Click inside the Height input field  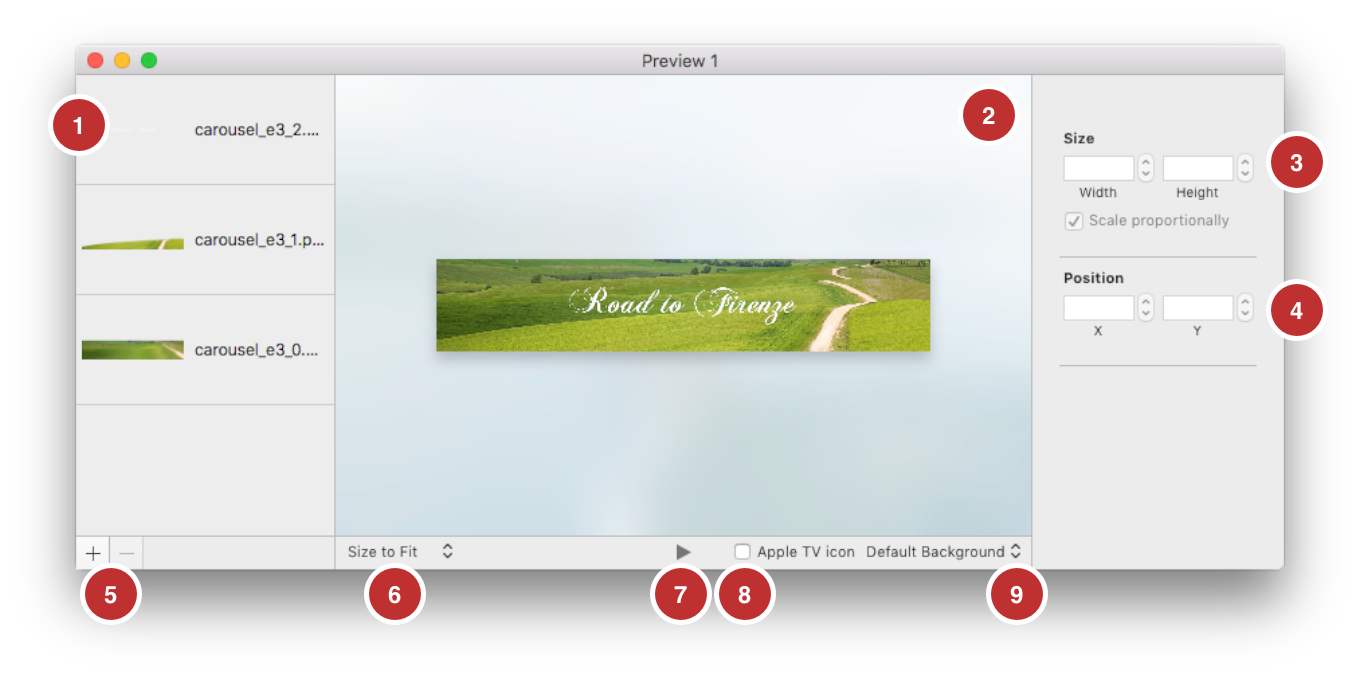click(x=1198, y=167)
